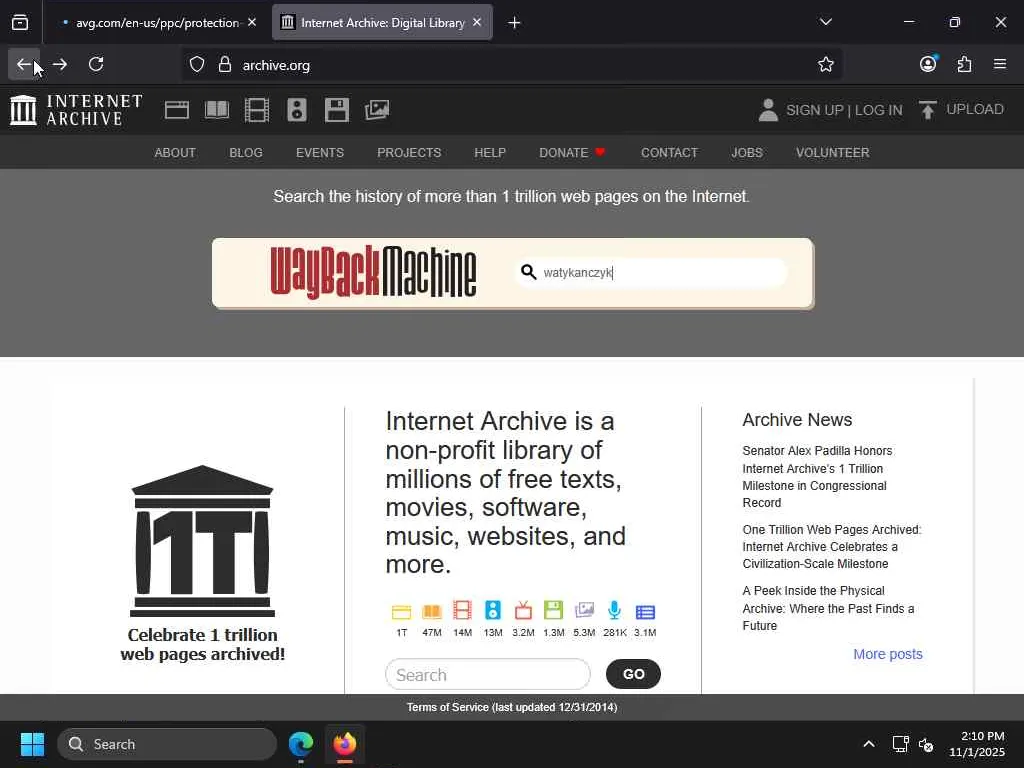Image resolution: width=1024 pixels, height=768 pixels.
Task: Click the LOG IN link
Action: coord(878,110)
